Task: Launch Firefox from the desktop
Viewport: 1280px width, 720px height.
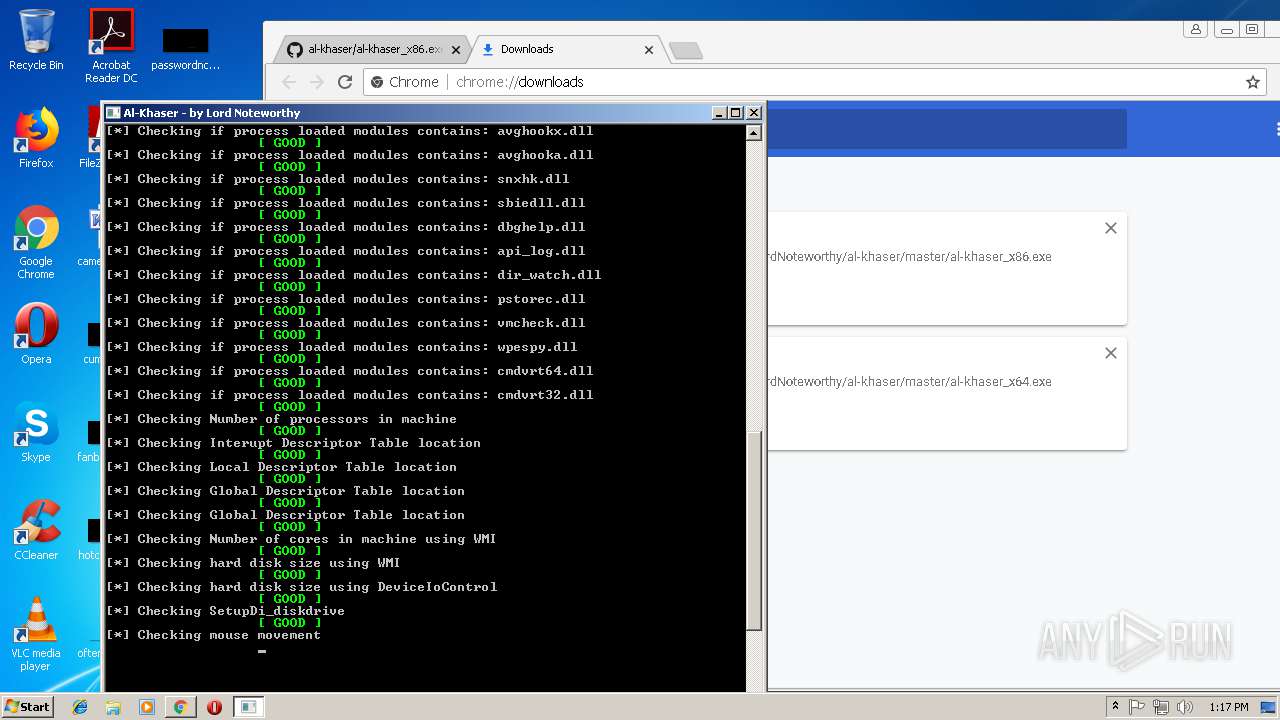Action: click(x=36, y=139)
